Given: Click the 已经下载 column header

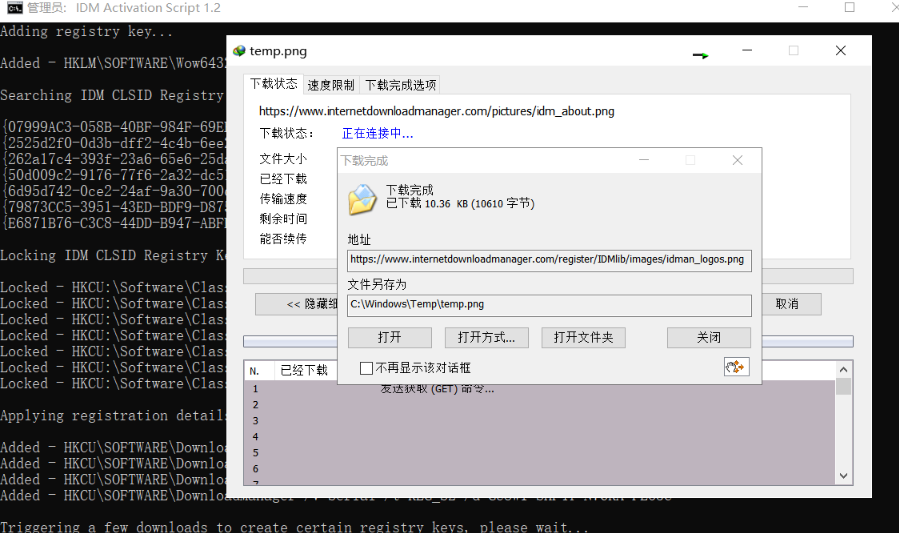Looking at the screenshot, I should click(304, 371).
